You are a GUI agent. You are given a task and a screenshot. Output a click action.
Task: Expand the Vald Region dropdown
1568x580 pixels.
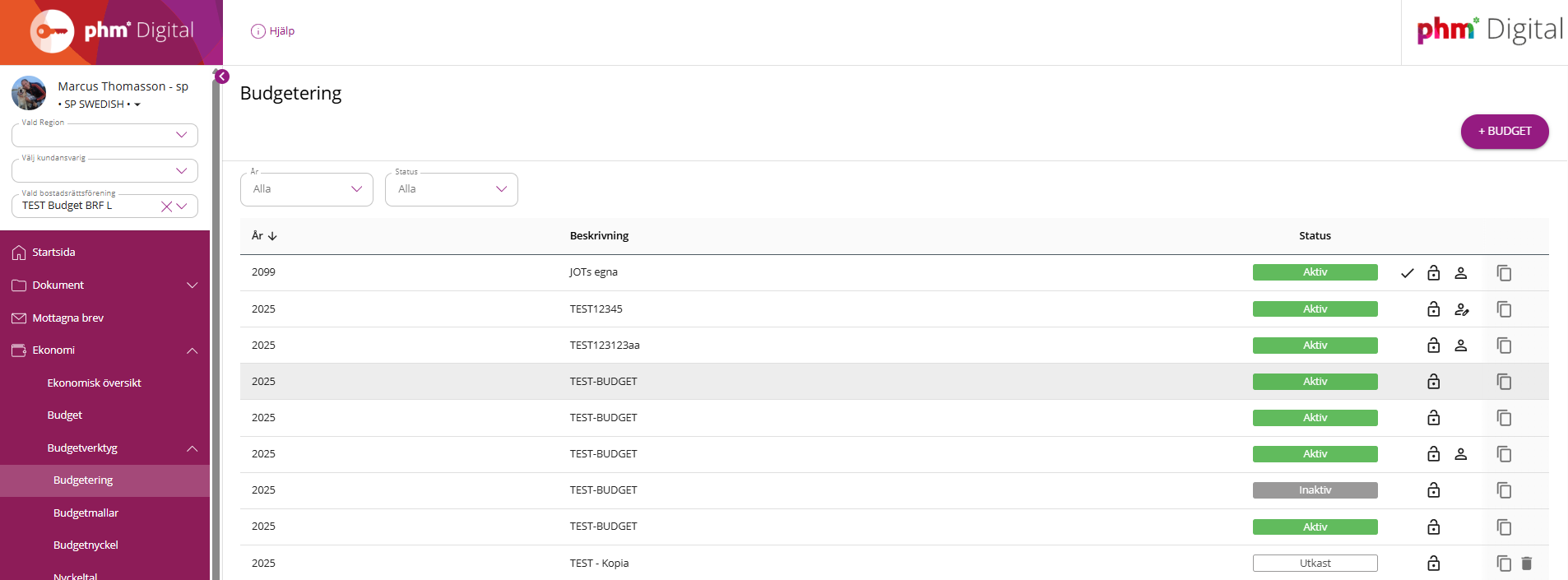105,135
